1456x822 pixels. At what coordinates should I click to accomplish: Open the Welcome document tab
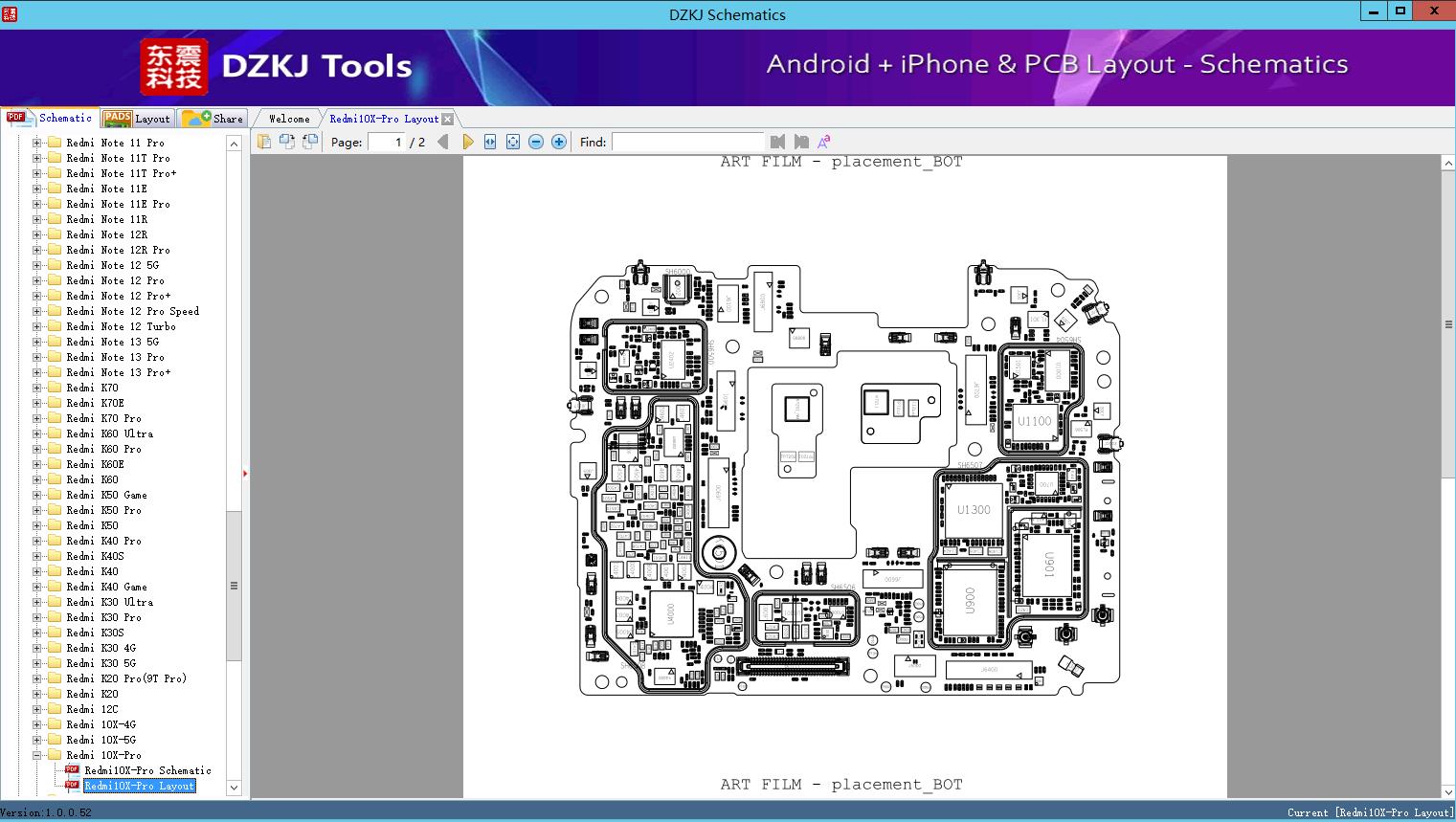click(289, 119)
